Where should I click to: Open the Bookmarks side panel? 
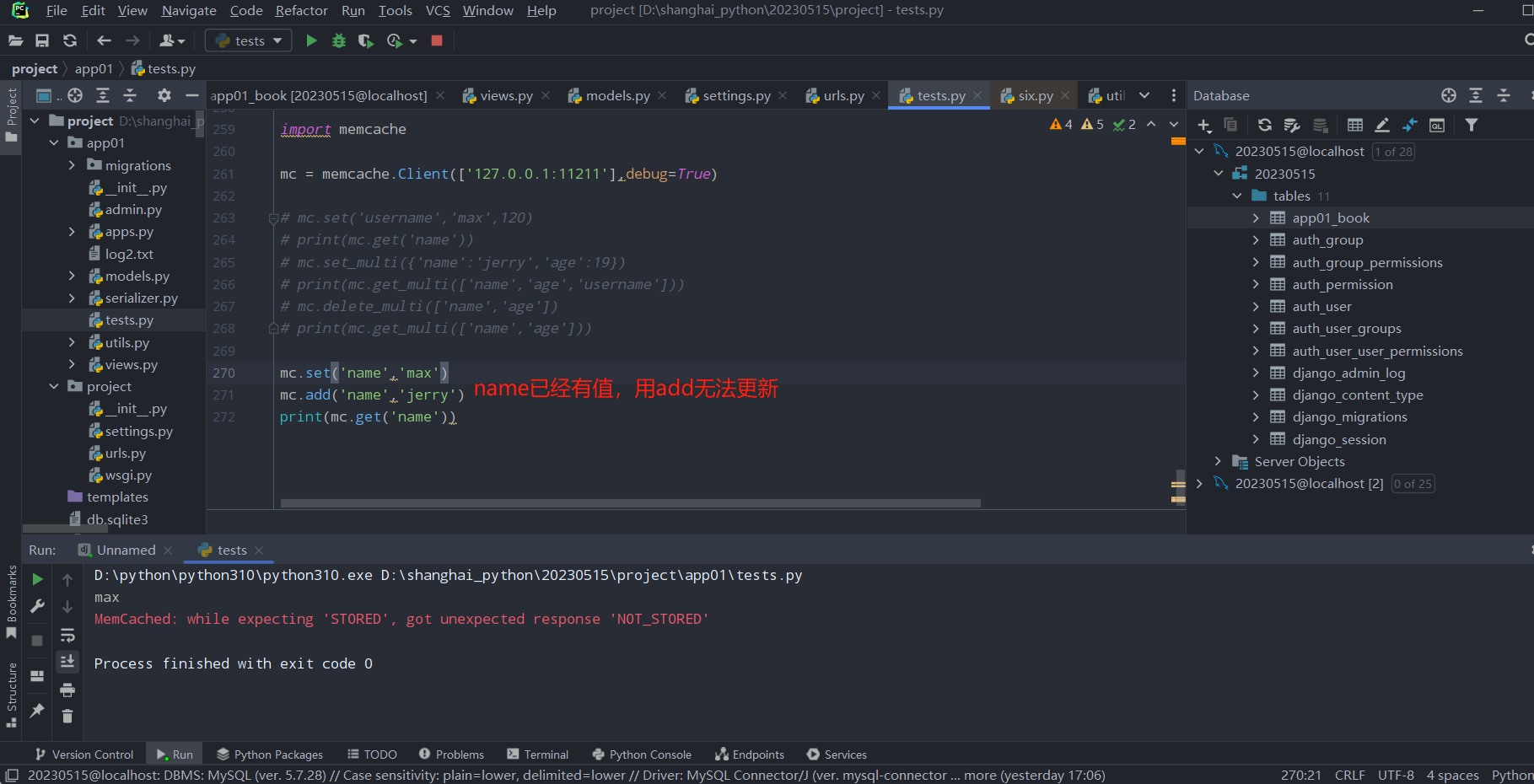(12, 602)
